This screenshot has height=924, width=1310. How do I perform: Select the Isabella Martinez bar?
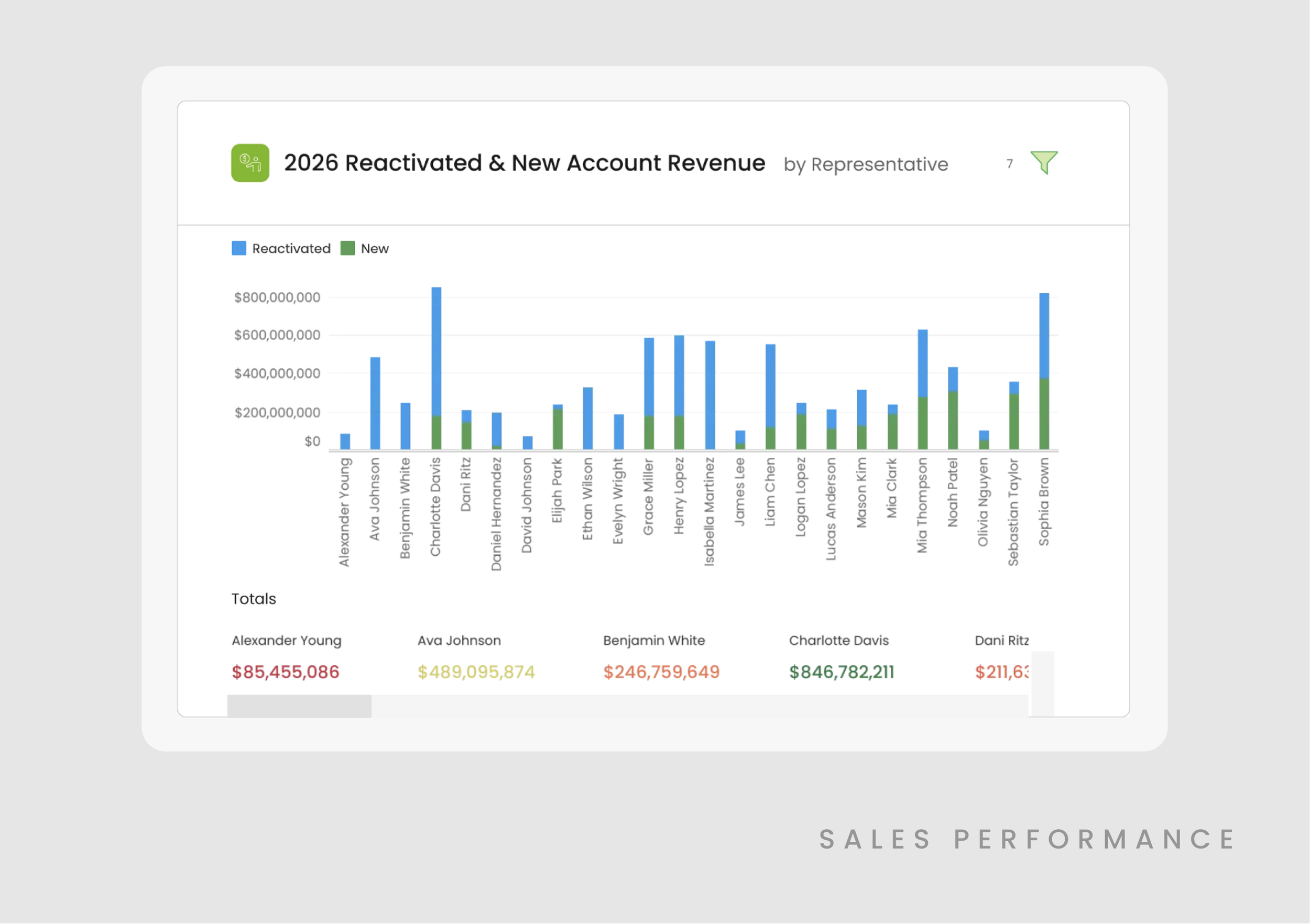coord(711,395)
